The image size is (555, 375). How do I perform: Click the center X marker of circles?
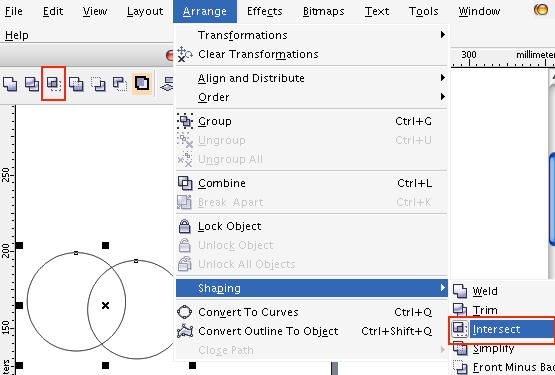click(x=105, y=305)
